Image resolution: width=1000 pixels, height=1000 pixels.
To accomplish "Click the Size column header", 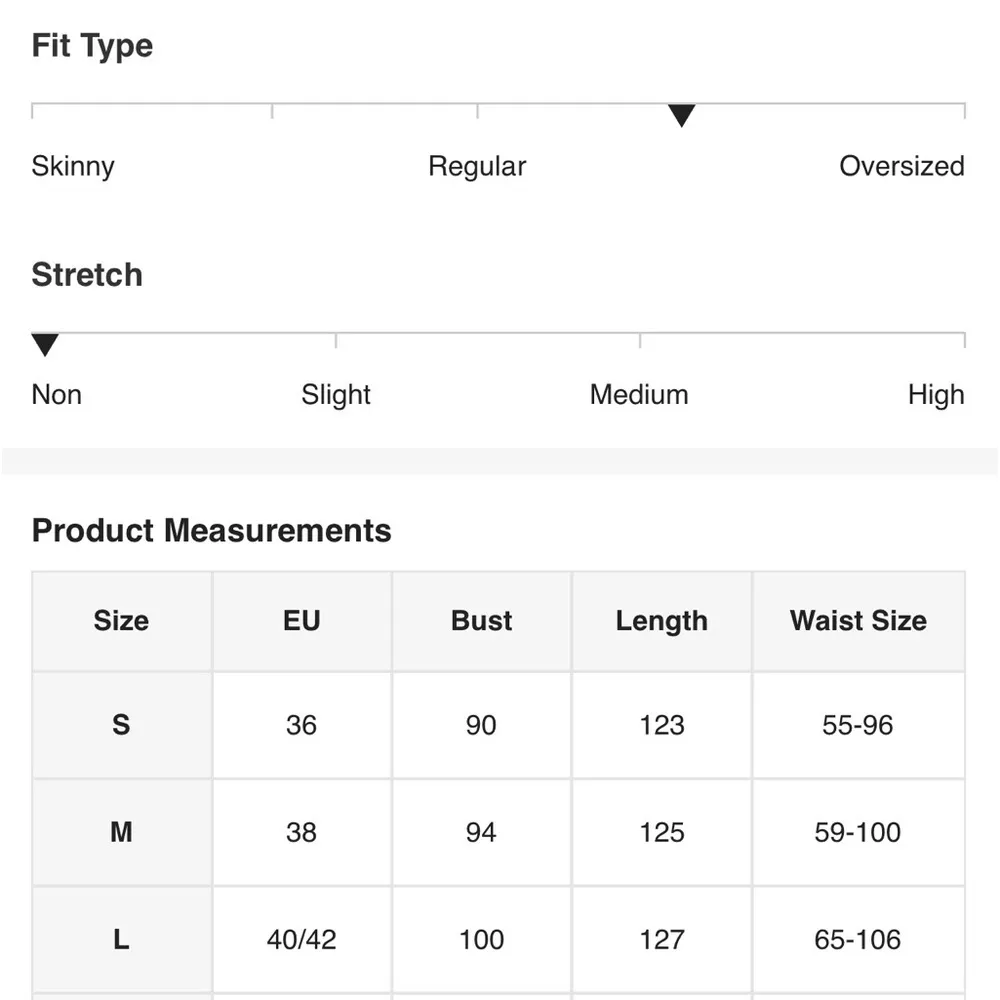I will 121,621.
